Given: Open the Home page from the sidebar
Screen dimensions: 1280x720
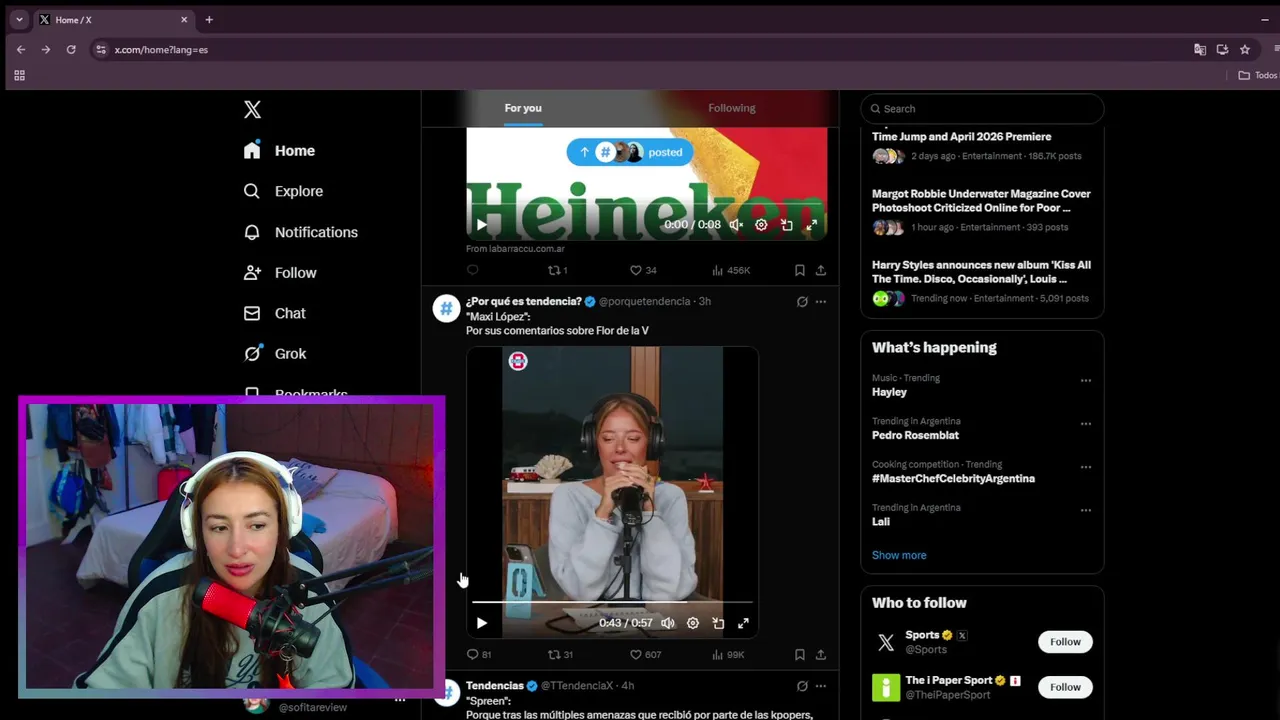Looking at the screenshot, I should 279,151.
